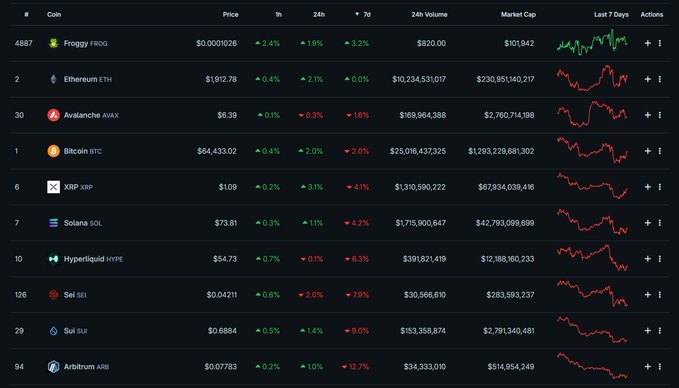
Task: Click the Bitcoin coin logo
Action: tap(53, 151)
